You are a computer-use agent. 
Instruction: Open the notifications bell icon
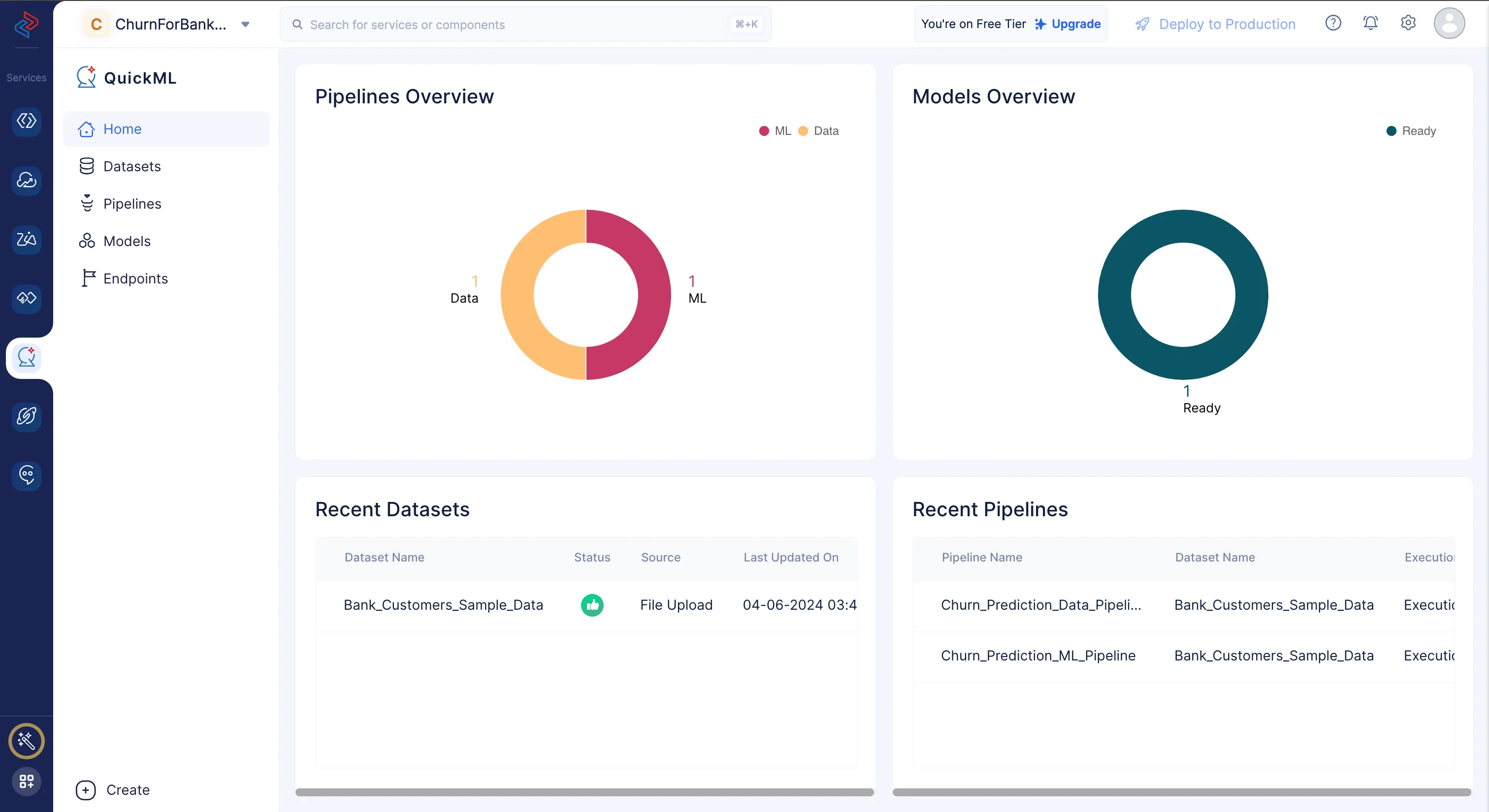tap(1370, 23)
